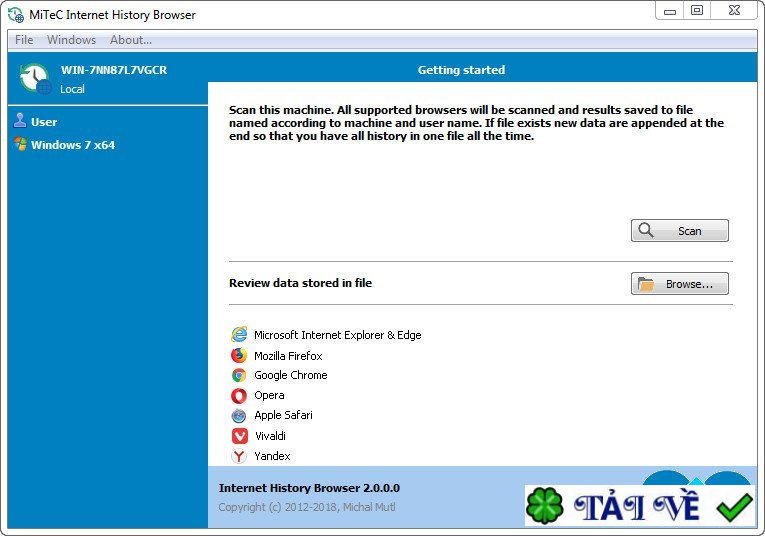Open the File menu

click(x=24, y=40)
